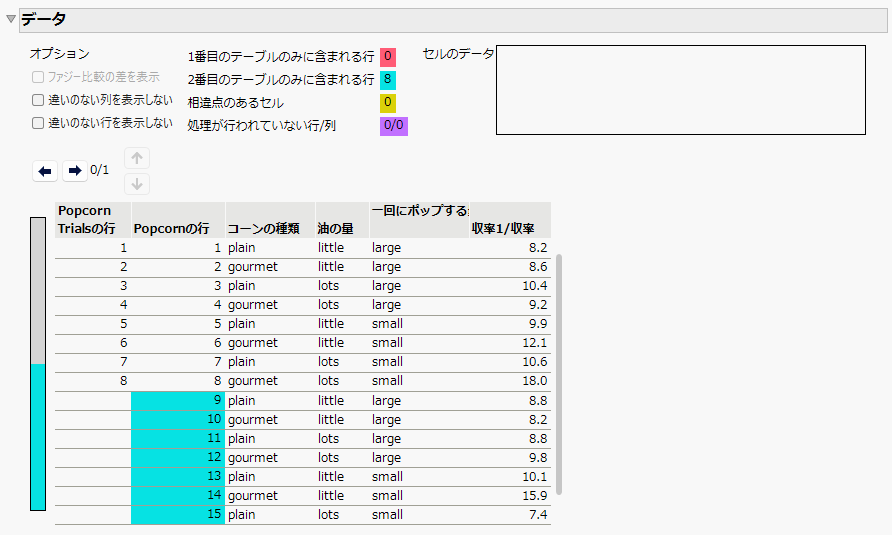Click the Popcorn Trials row number 7
892x535 pixels.
tap(123, 362)
